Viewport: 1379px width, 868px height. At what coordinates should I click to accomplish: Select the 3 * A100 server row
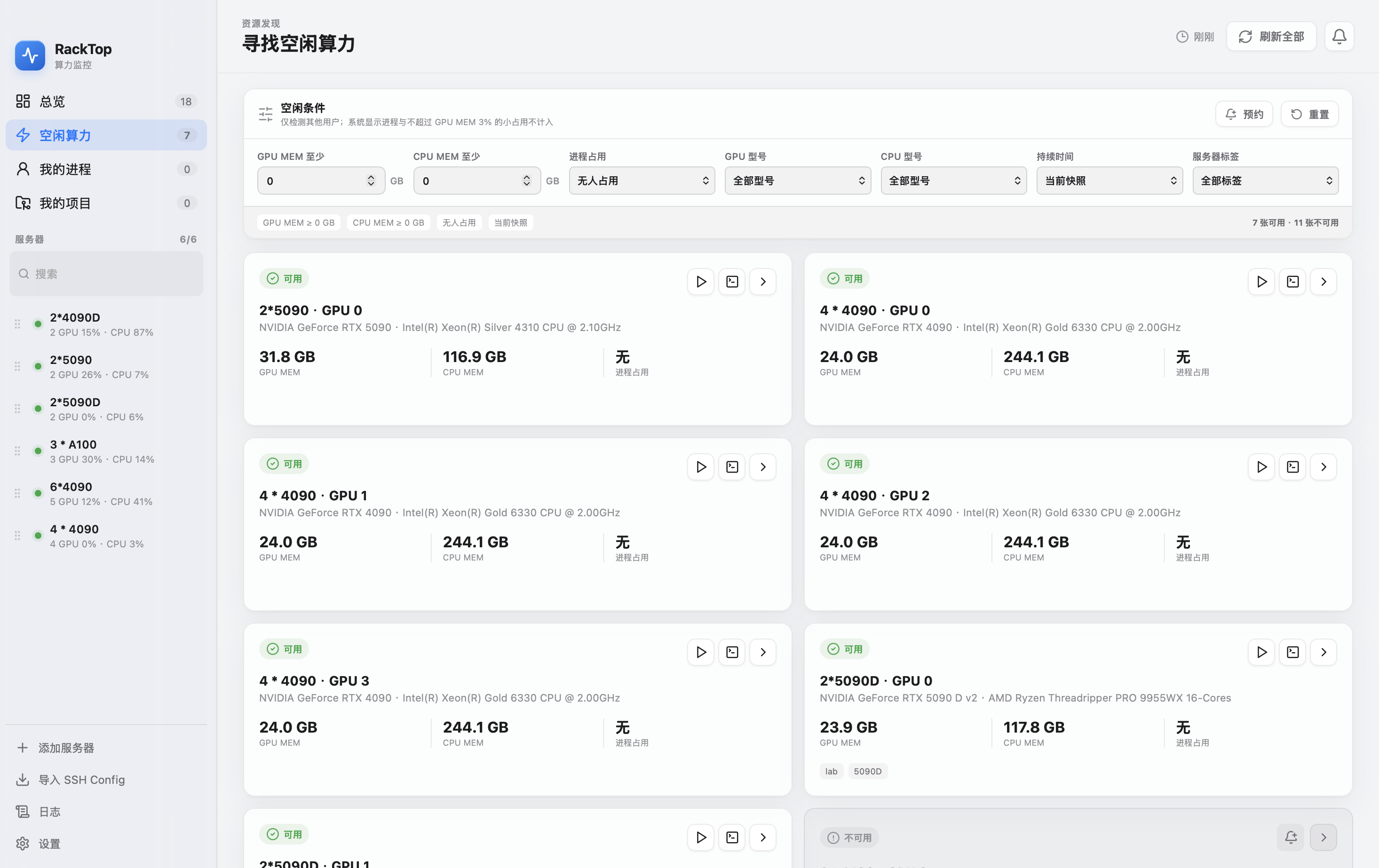coord(106,451)
